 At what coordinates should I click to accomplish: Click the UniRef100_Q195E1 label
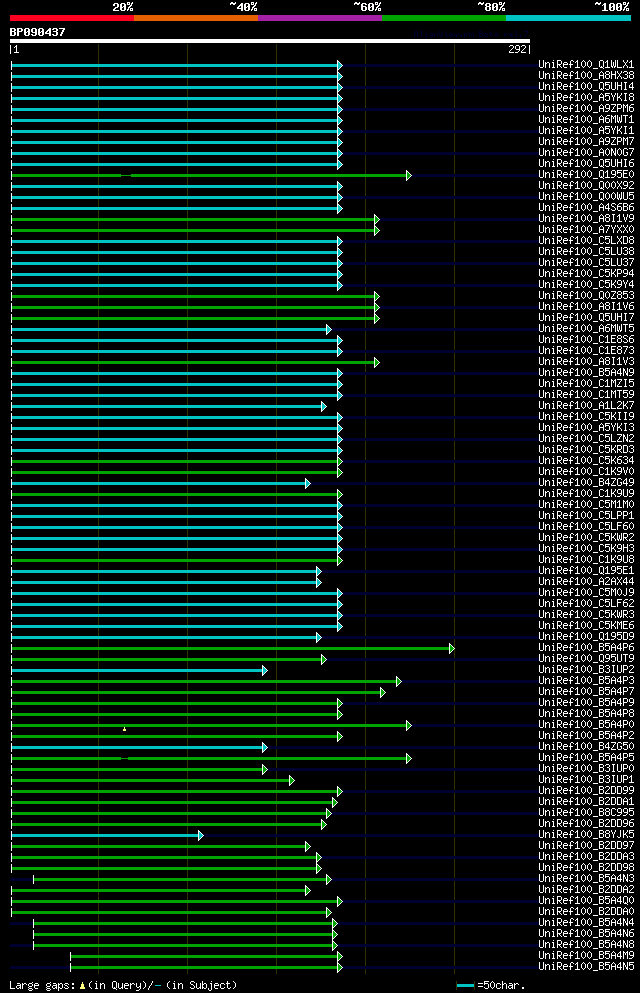pyautogui.click(x=586, y=571)
